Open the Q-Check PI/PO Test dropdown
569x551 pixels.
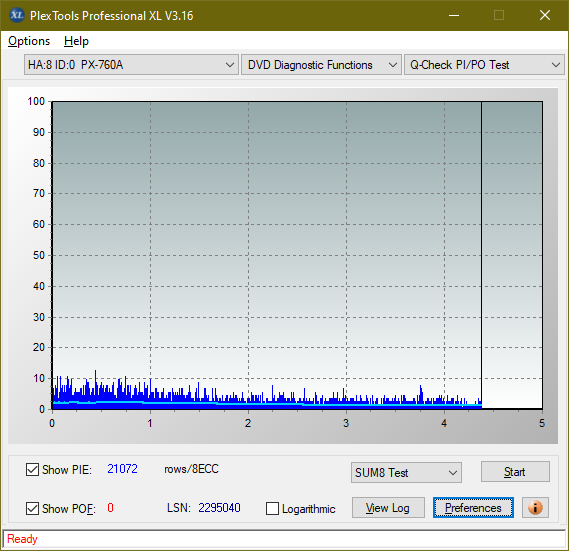click(x=484, y=65)
